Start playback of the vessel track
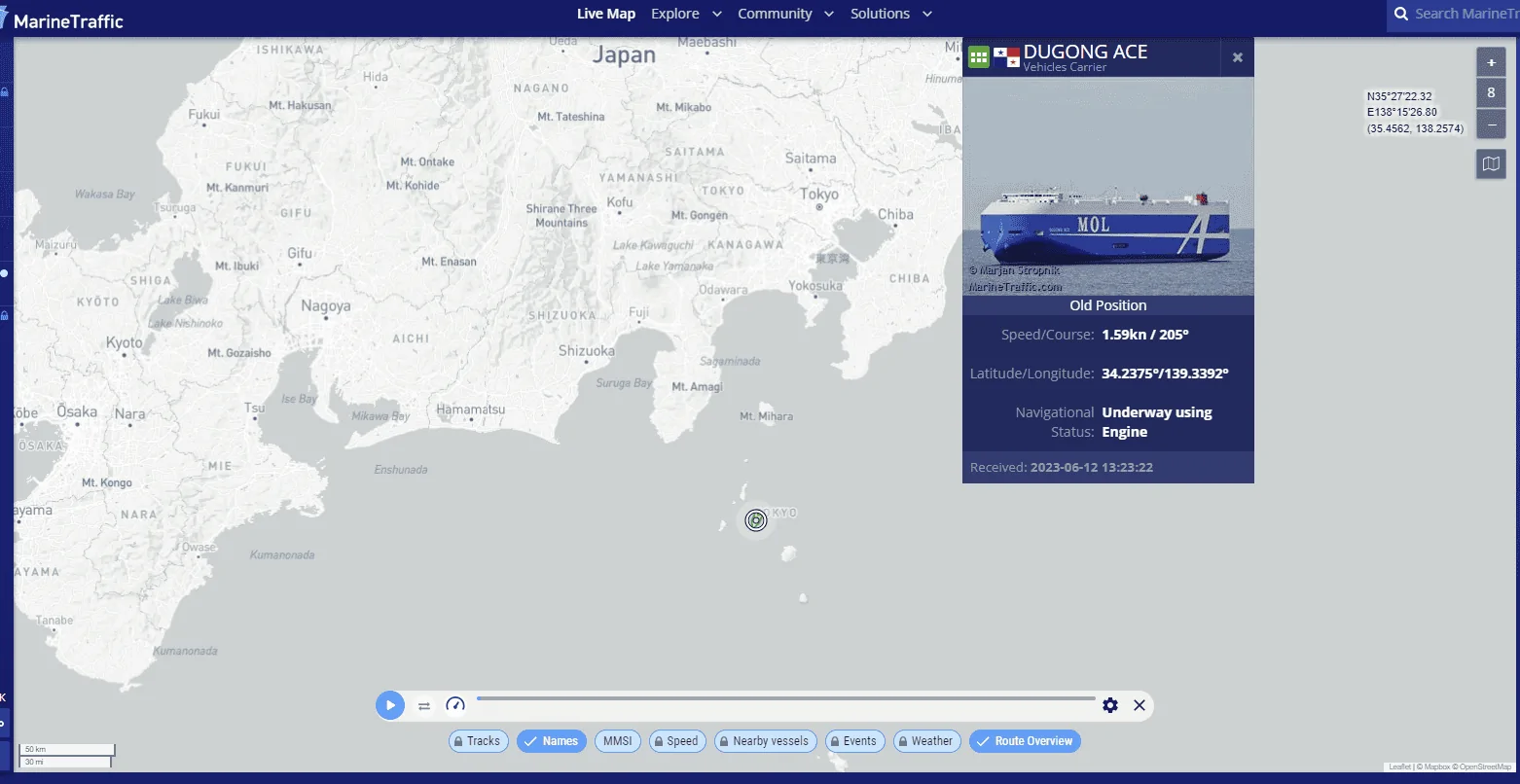1520x784 pixels. 390,705
